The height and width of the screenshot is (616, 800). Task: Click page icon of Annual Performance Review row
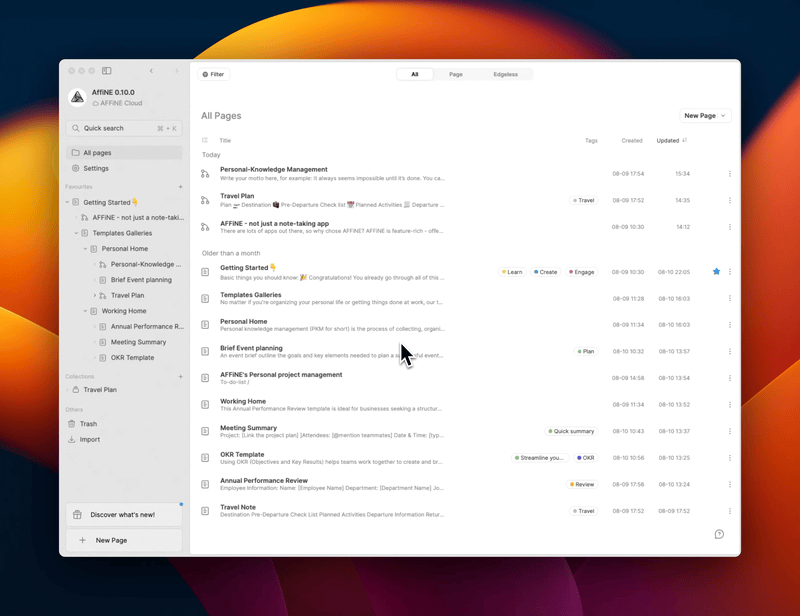pos(205,484)
